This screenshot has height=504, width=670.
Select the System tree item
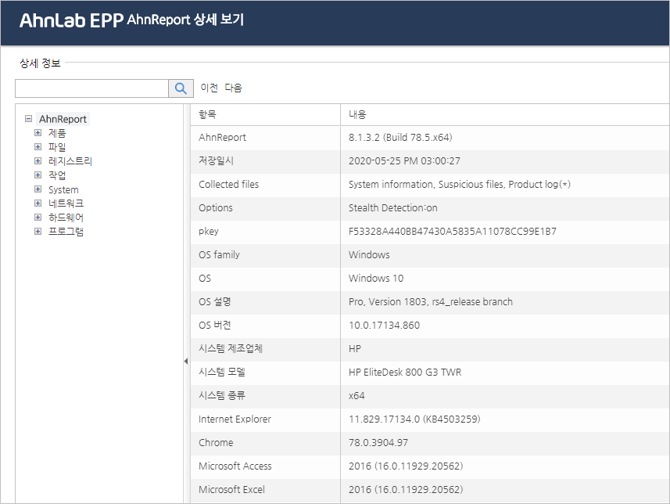pyautogui.click(x=63, y=189)
